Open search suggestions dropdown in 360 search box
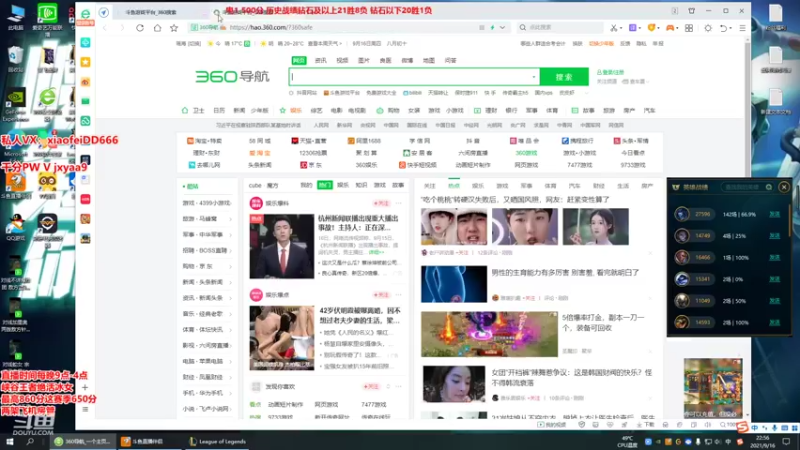800x450 pixels. (x=534, y=77)
